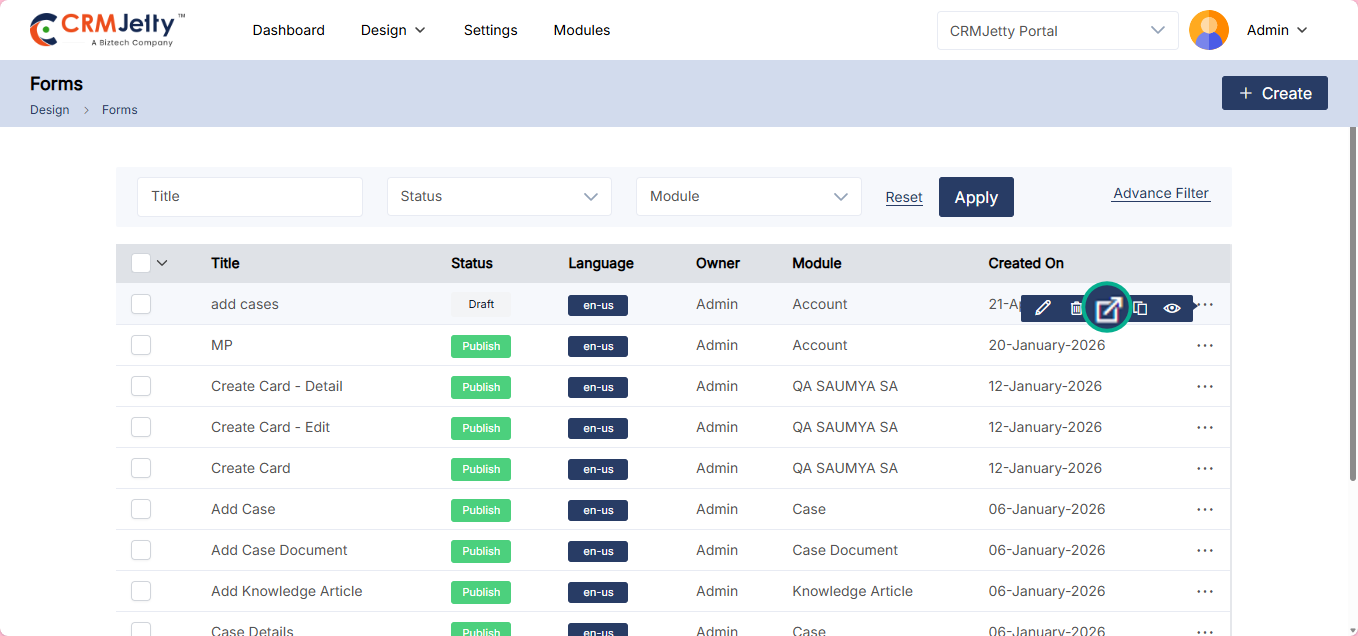
Task: Click the duplicate copy icon for add cases
Action: [x=1140, y=308]
